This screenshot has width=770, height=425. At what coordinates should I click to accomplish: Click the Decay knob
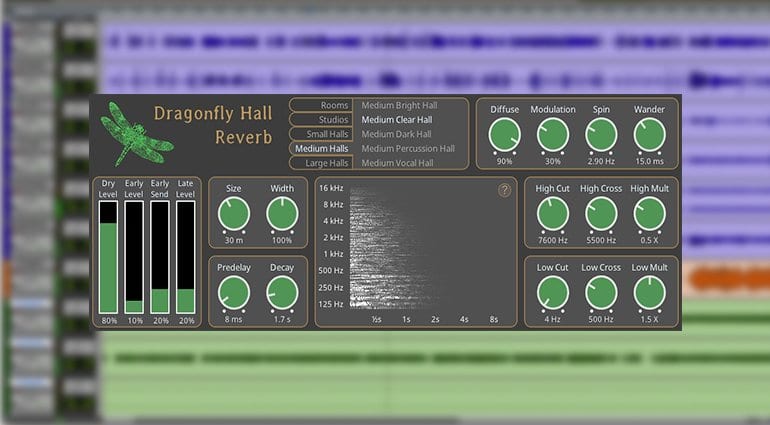[282, 293]
